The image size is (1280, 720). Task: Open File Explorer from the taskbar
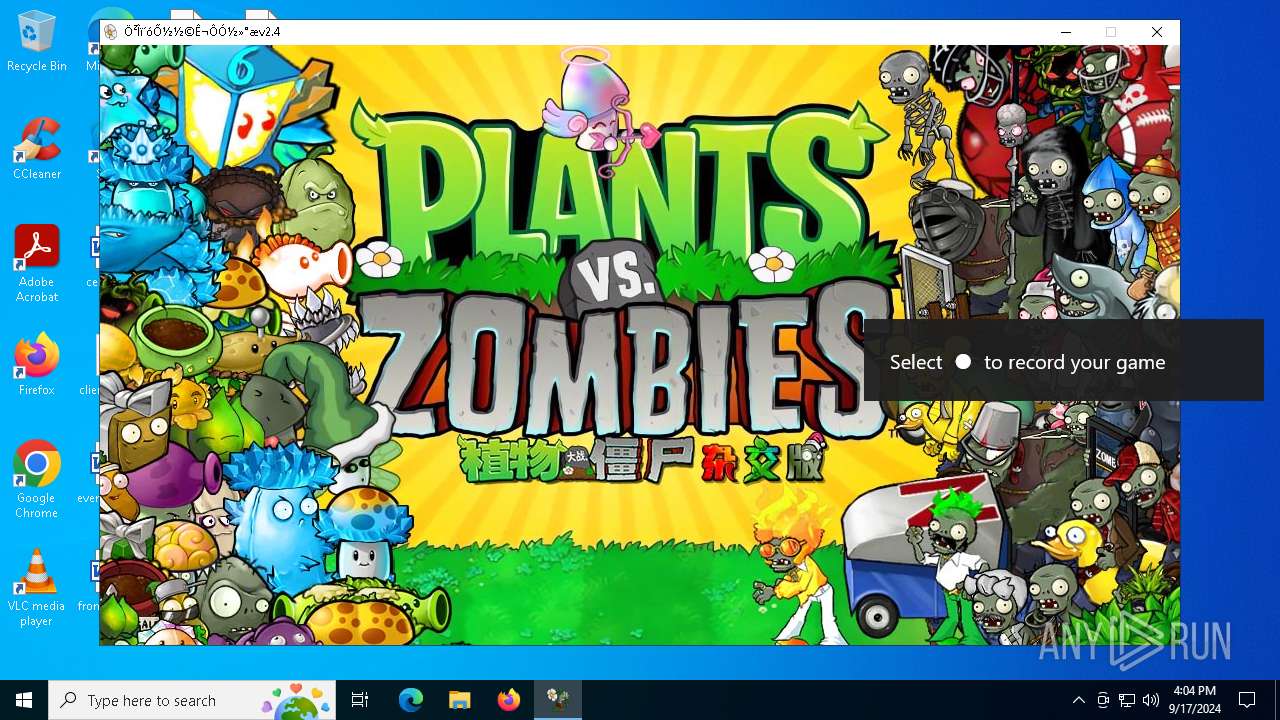click(x=459, y=700)
